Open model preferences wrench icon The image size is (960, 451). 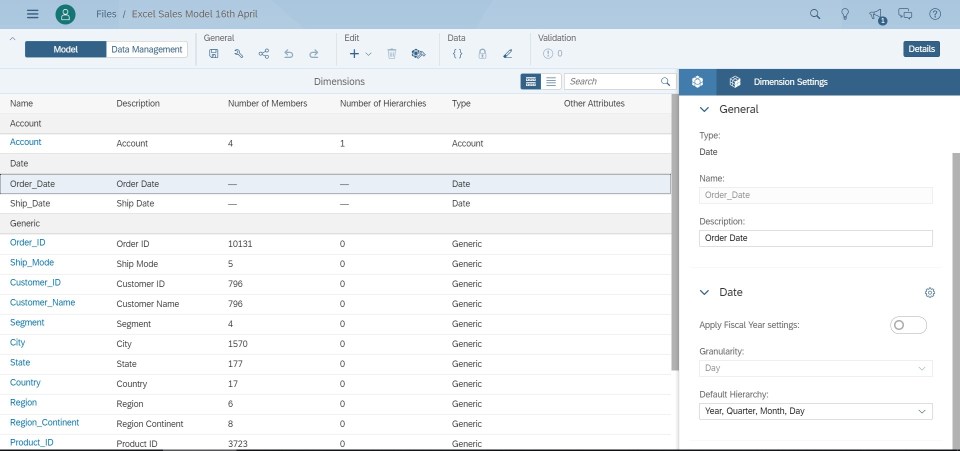(239, 54)
